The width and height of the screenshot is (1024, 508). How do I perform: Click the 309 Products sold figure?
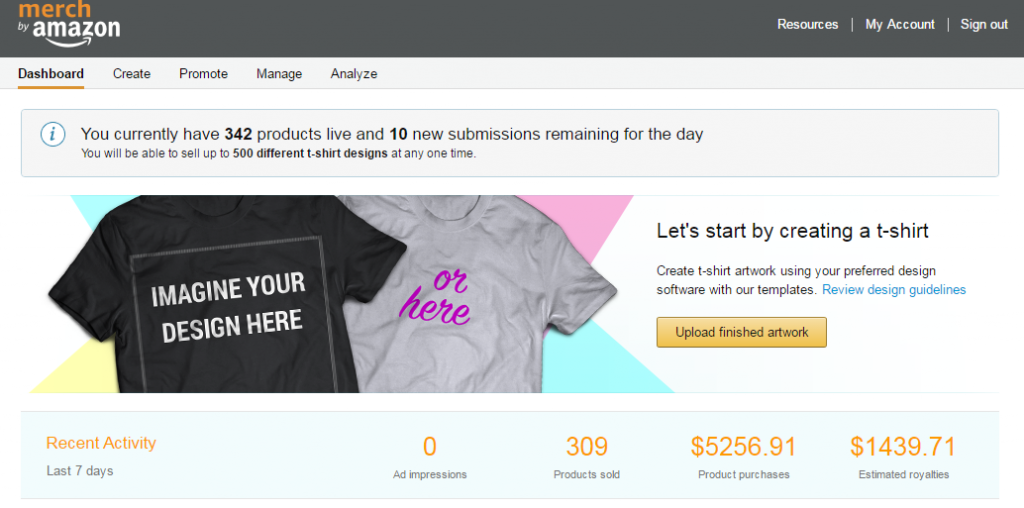point(586,447)
